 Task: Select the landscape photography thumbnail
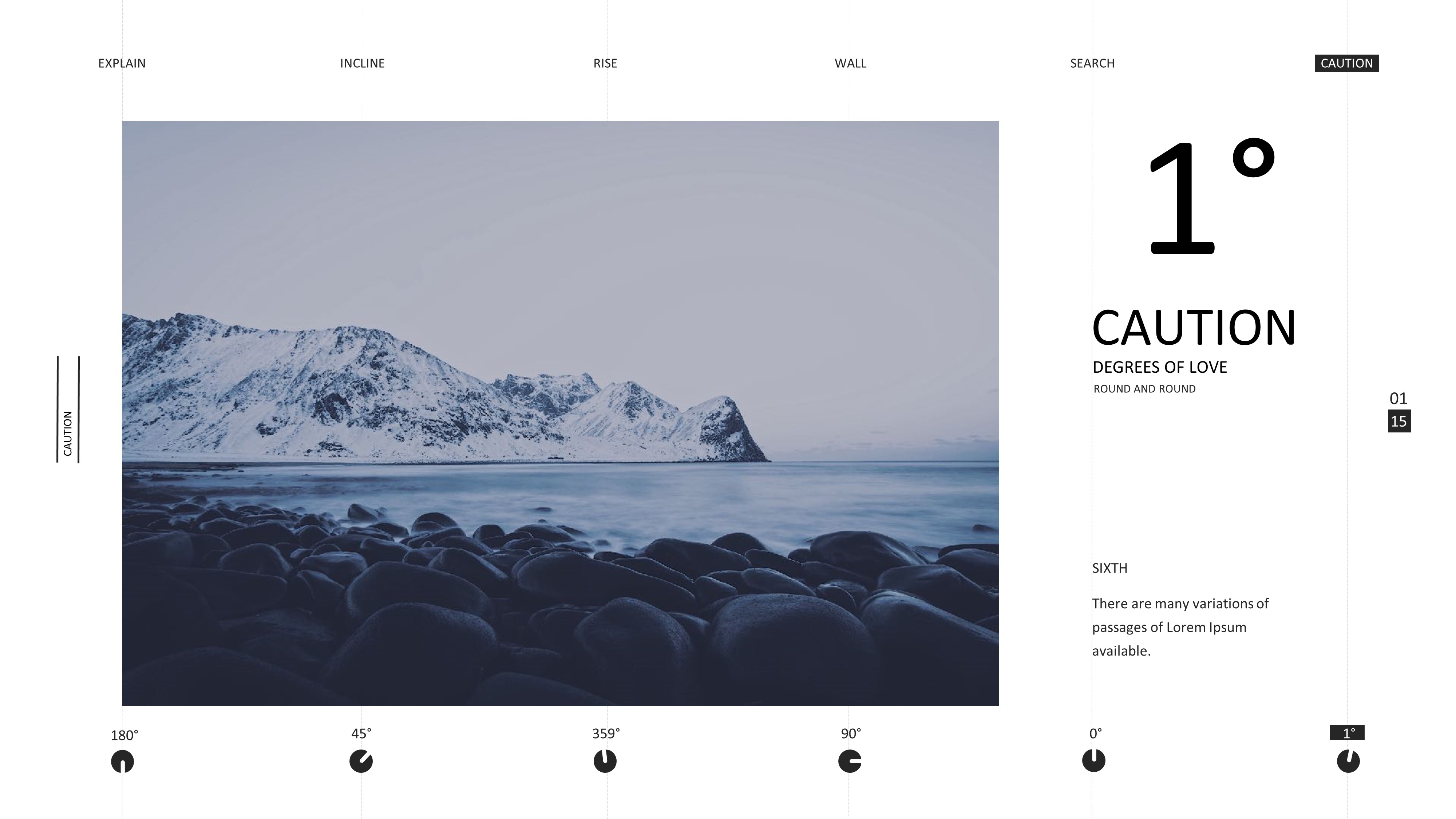[559, 413]
